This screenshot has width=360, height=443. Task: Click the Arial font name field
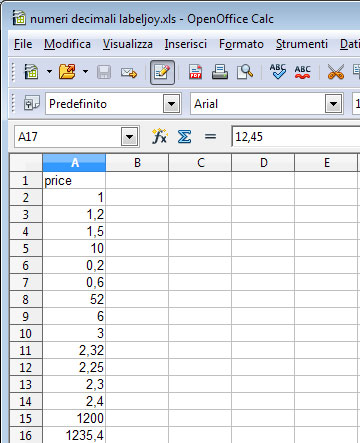coord(258,104)
